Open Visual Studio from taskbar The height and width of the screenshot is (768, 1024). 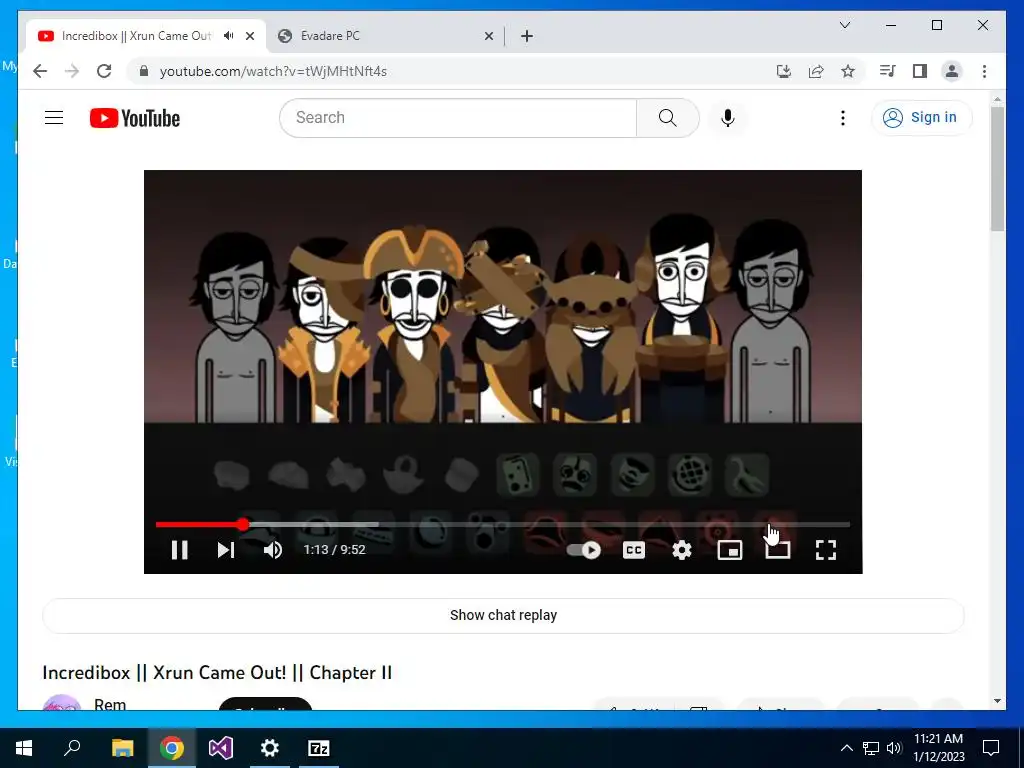221,748
